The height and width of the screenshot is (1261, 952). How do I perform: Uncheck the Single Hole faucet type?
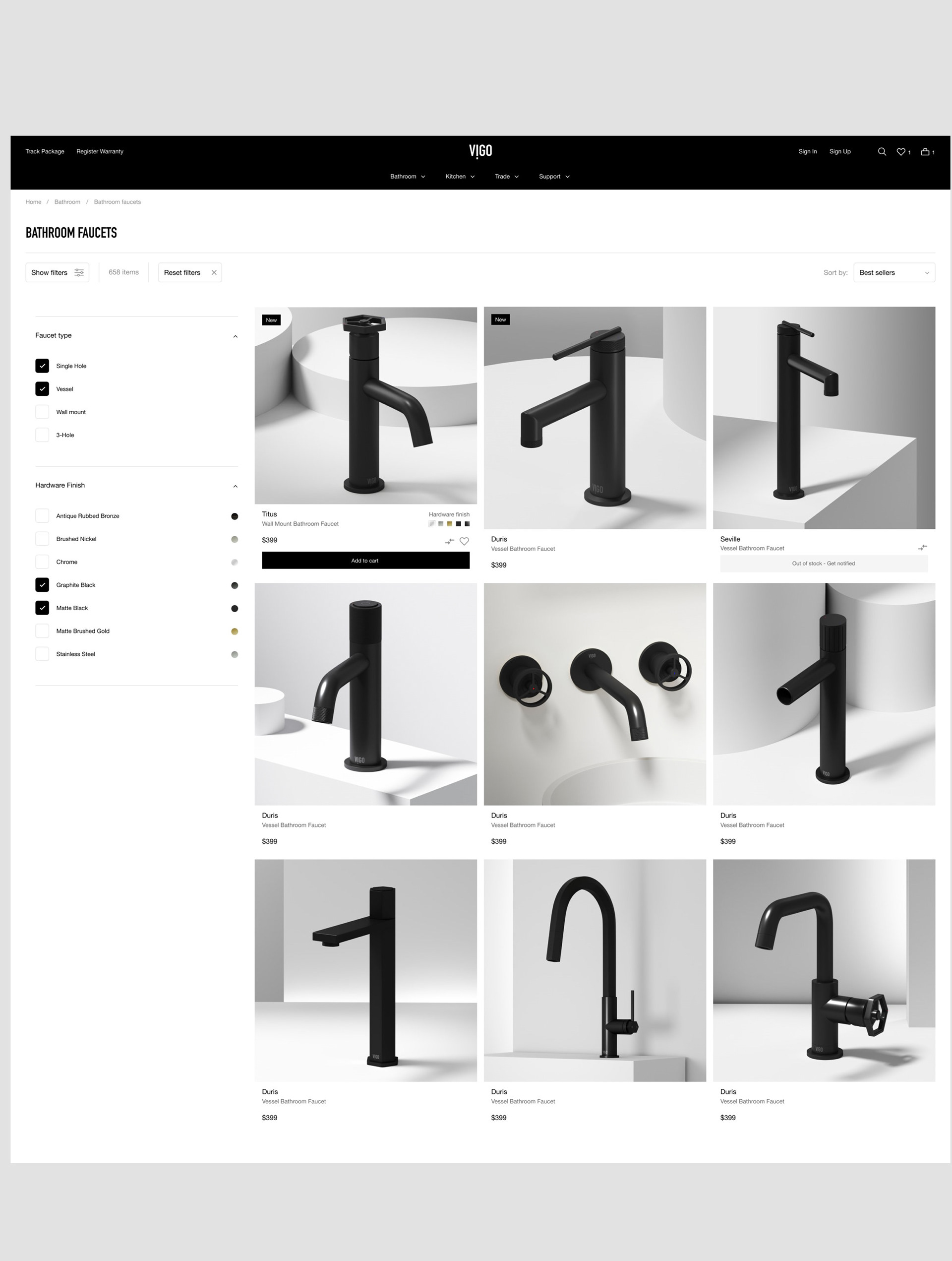[42, 366]
